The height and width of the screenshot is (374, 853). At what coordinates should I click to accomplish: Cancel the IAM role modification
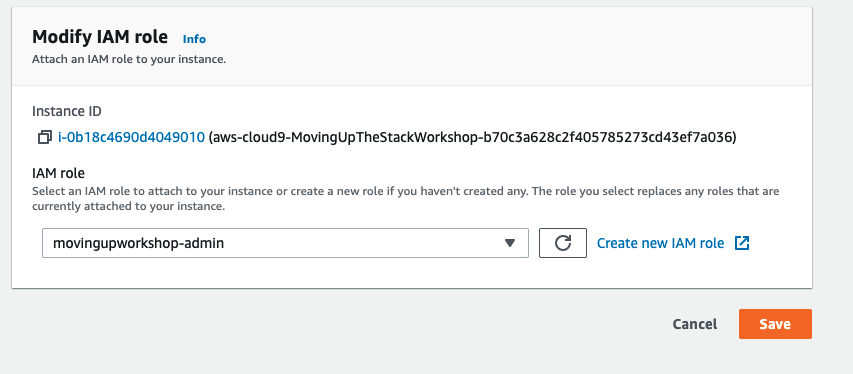pyautogui.click(x=695, y=324)
